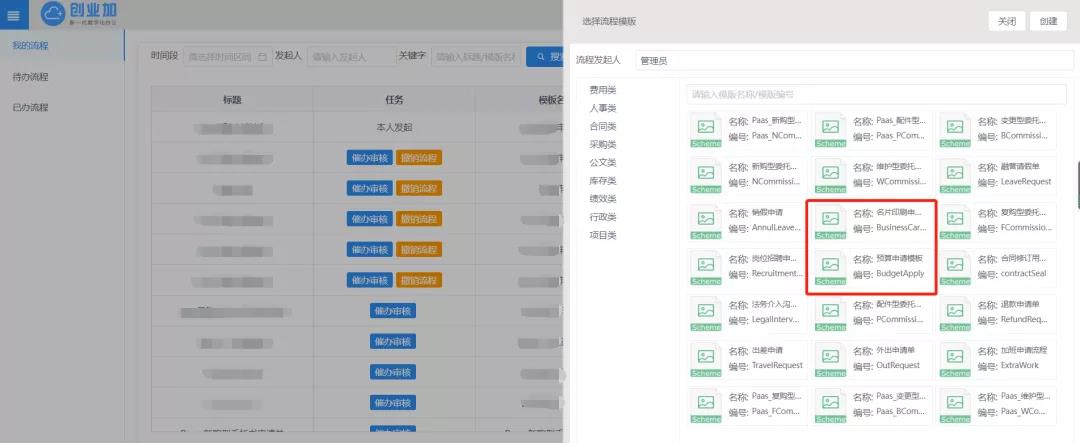Image resolution: width=1080 pixels, height=443 pixels.
Task: Click the BusinessCard template scheme icon
Action: click(831, 221)
